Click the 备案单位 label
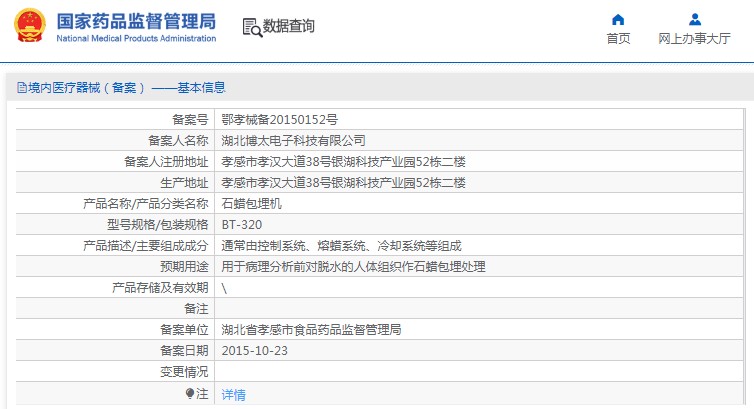Image resolution: width=754 pixels, height=409 pixels. tap(185, 330)
